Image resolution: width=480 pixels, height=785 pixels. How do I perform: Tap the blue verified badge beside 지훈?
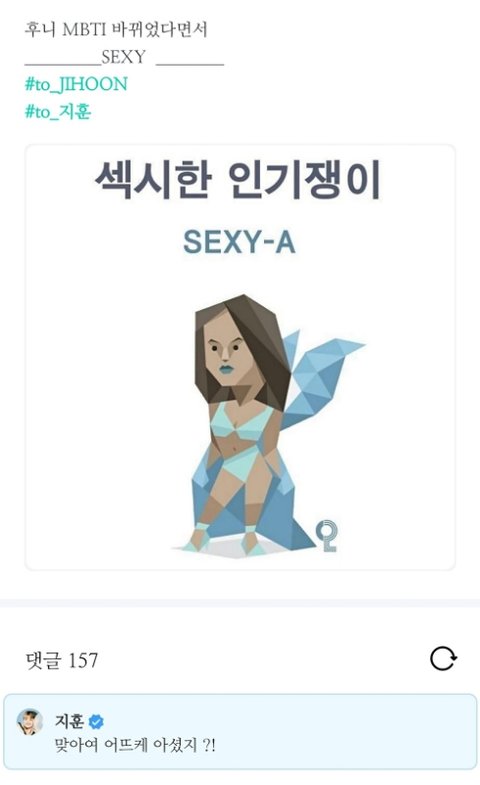tap(96, 721)
